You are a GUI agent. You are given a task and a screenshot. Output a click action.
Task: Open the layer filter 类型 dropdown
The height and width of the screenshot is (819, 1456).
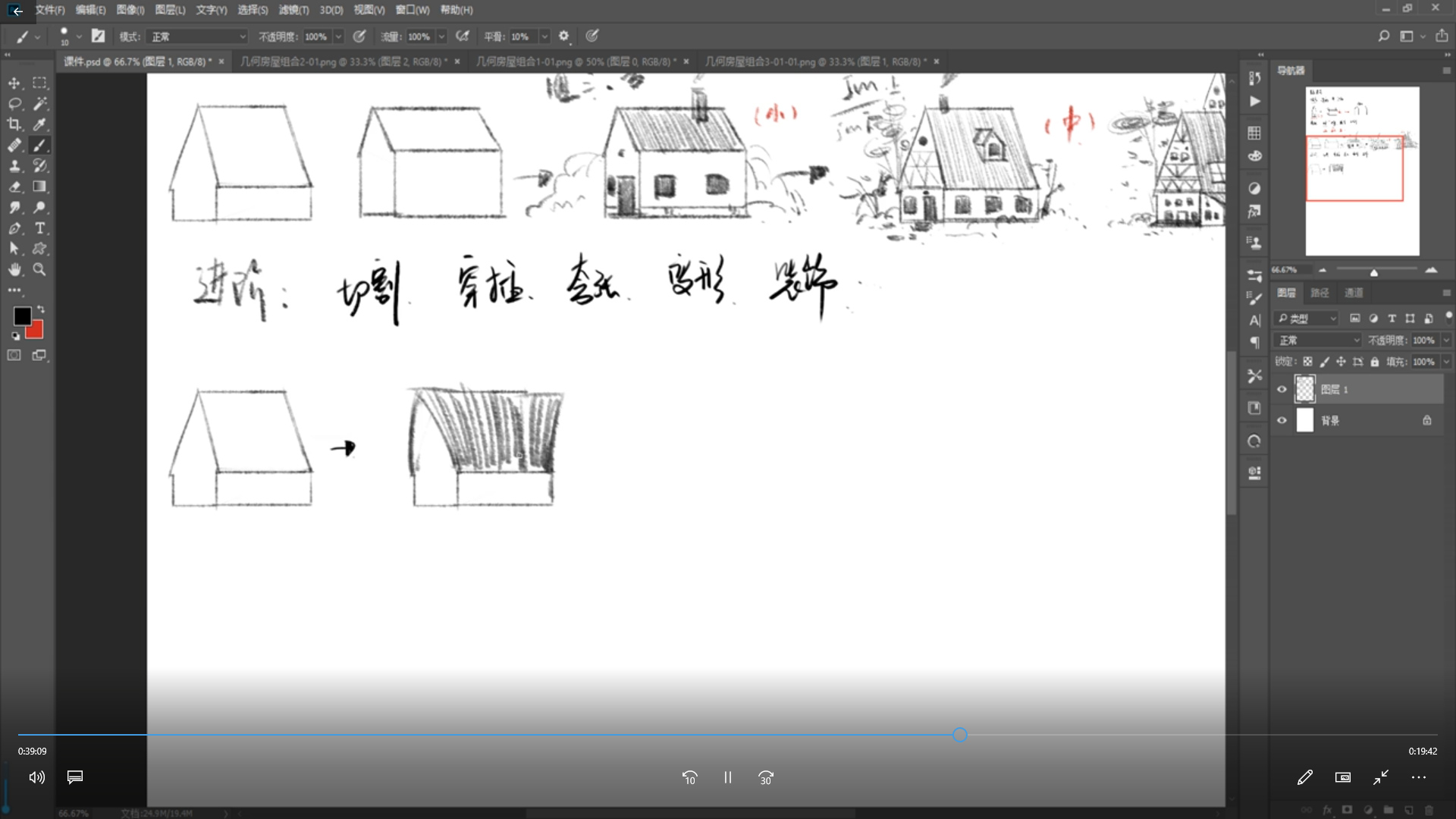[x=1307, y=318]
